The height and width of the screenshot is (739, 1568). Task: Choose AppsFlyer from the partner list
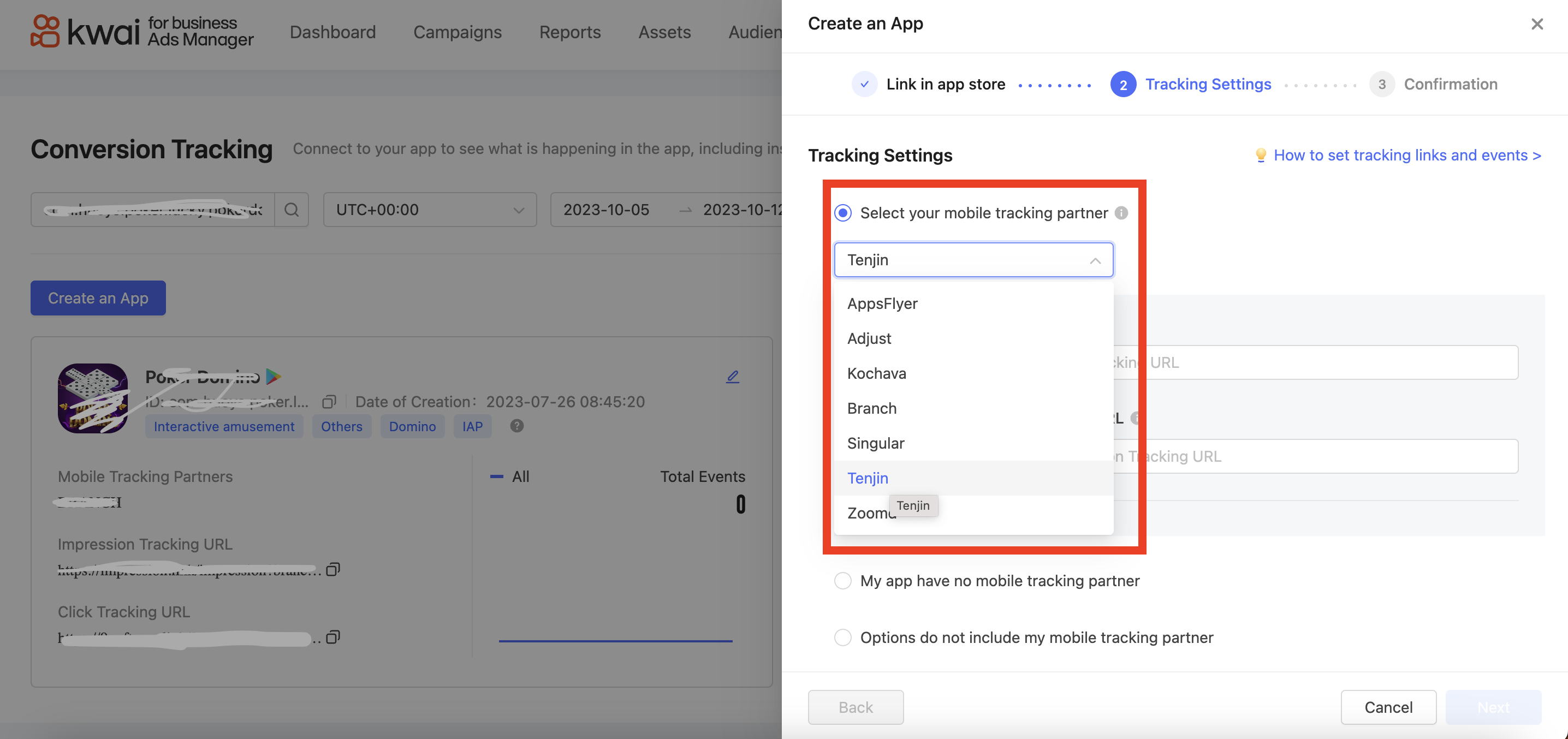[973, 304]
